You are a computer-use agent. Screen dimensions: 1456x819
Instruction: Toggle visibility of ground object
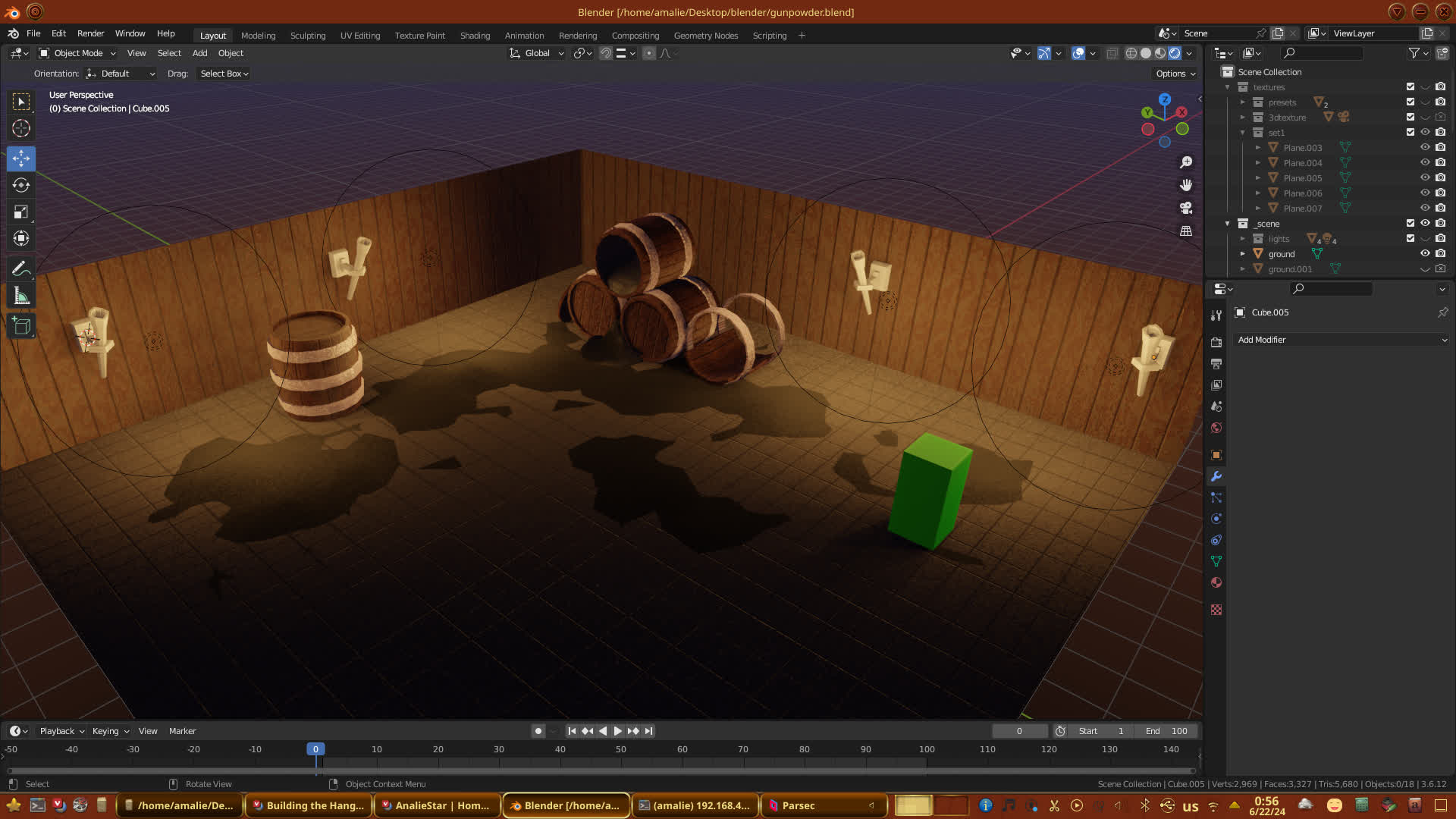[x=1425, y=253]
